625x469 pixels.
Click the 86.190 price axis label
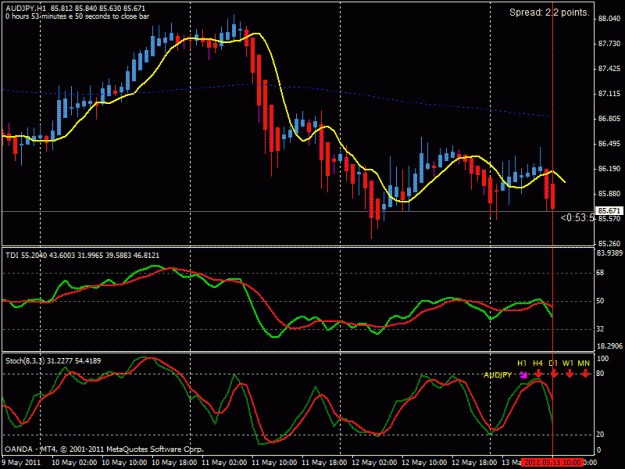pos(609,169)
